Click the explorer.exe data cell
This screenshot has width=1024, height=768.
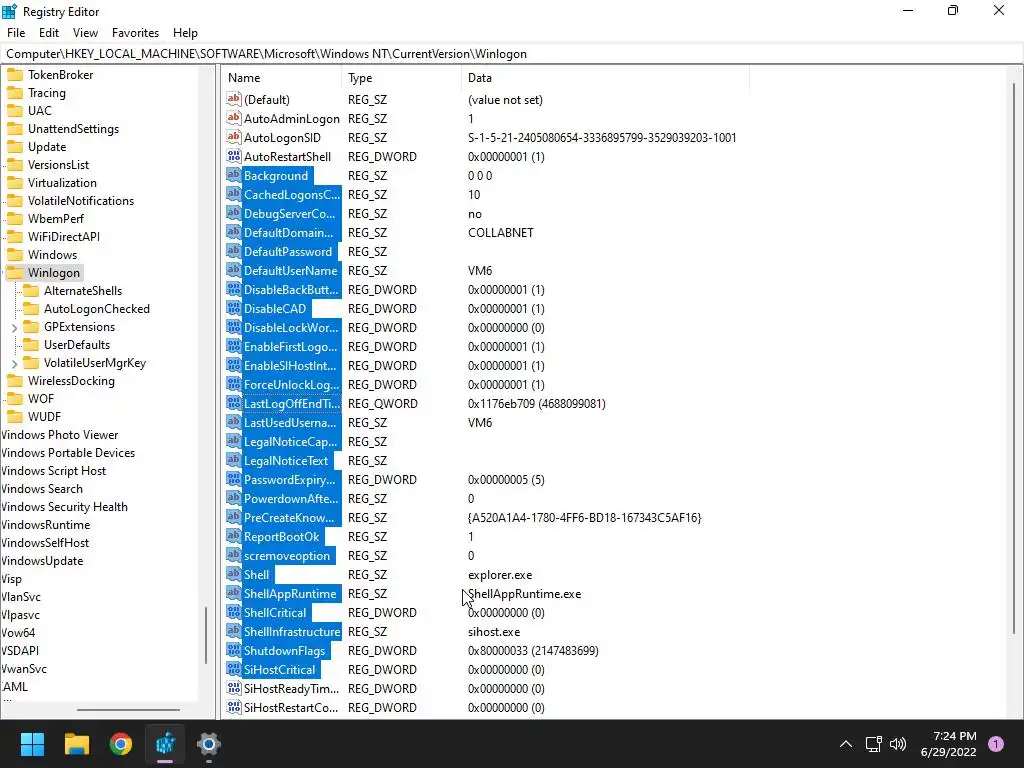click(500, 575)
